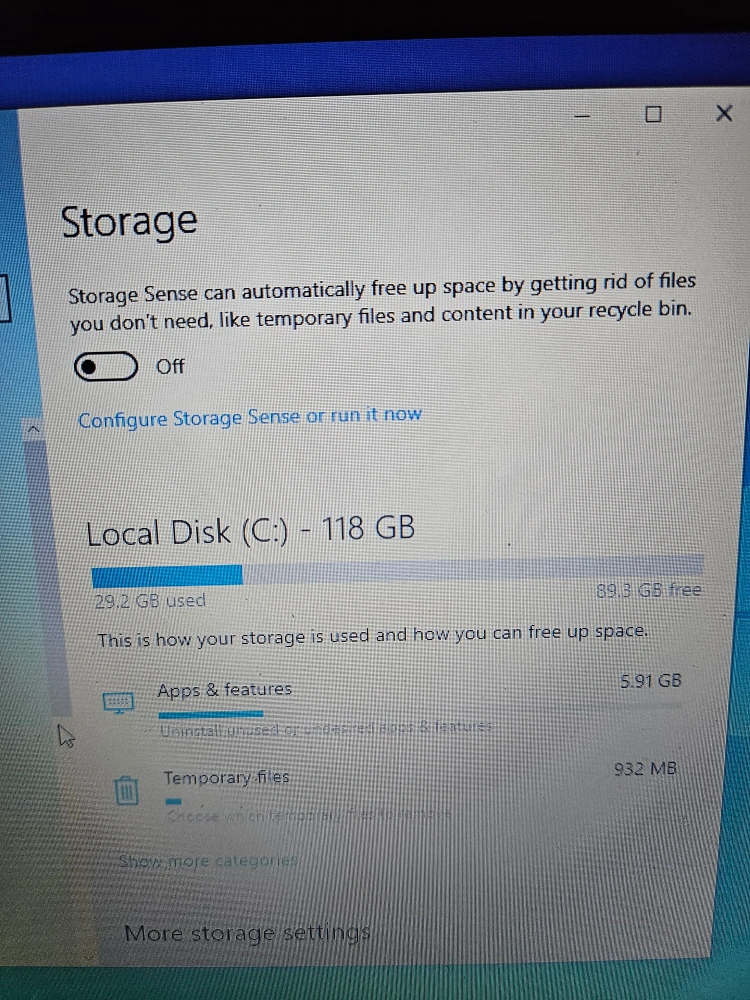Maximize the Settings window
The height and width of the screenshot is (1000, 750).
[x=653, y=114]
